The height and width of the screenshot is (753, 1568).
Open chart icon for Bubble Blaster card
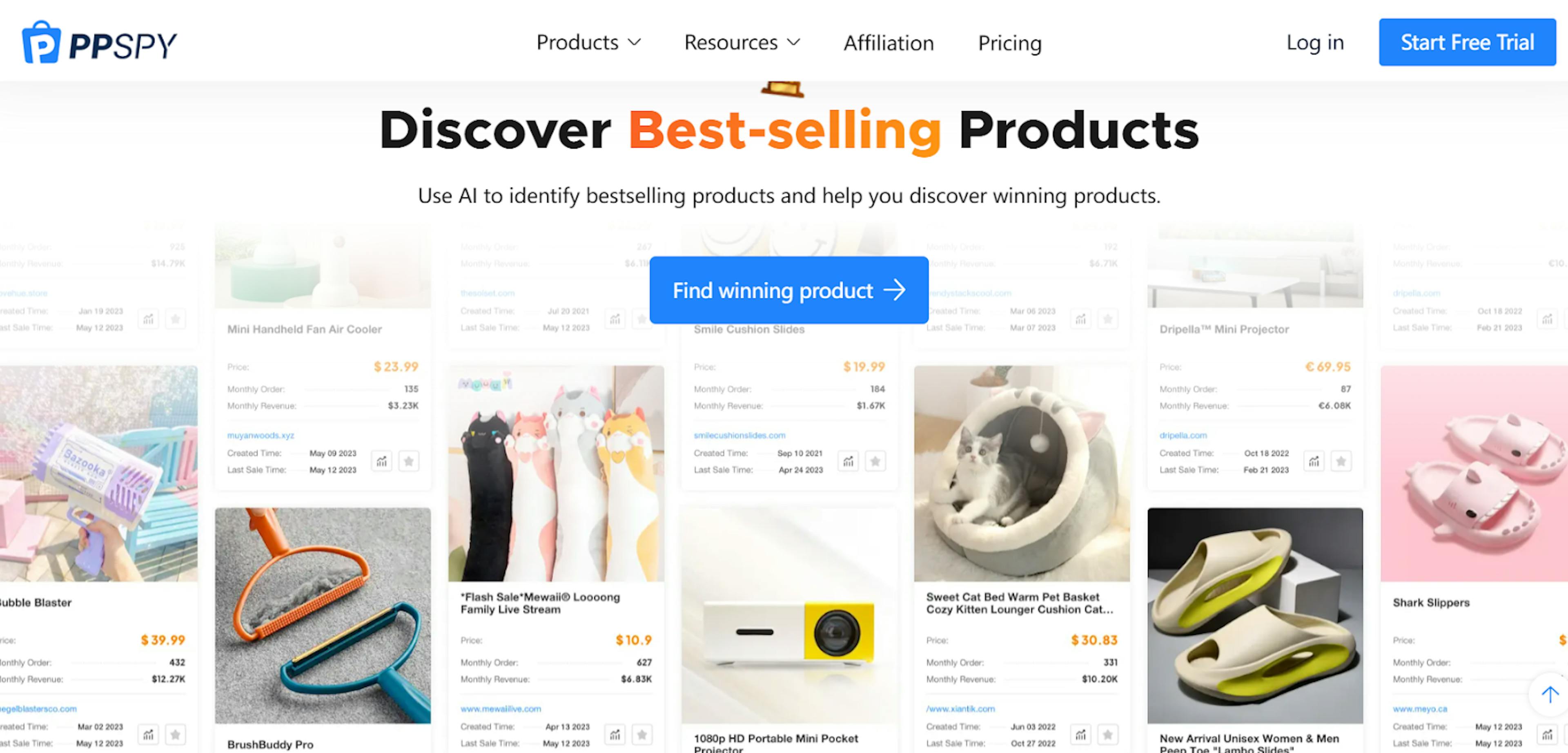(x=149, y=735)
